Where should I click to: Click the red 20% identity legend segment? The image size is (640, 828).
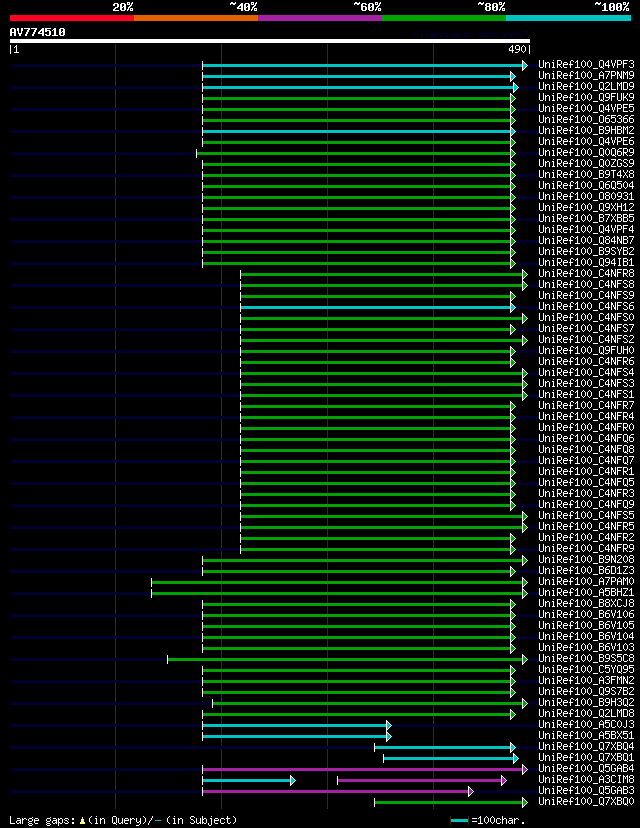pos(72,18)
